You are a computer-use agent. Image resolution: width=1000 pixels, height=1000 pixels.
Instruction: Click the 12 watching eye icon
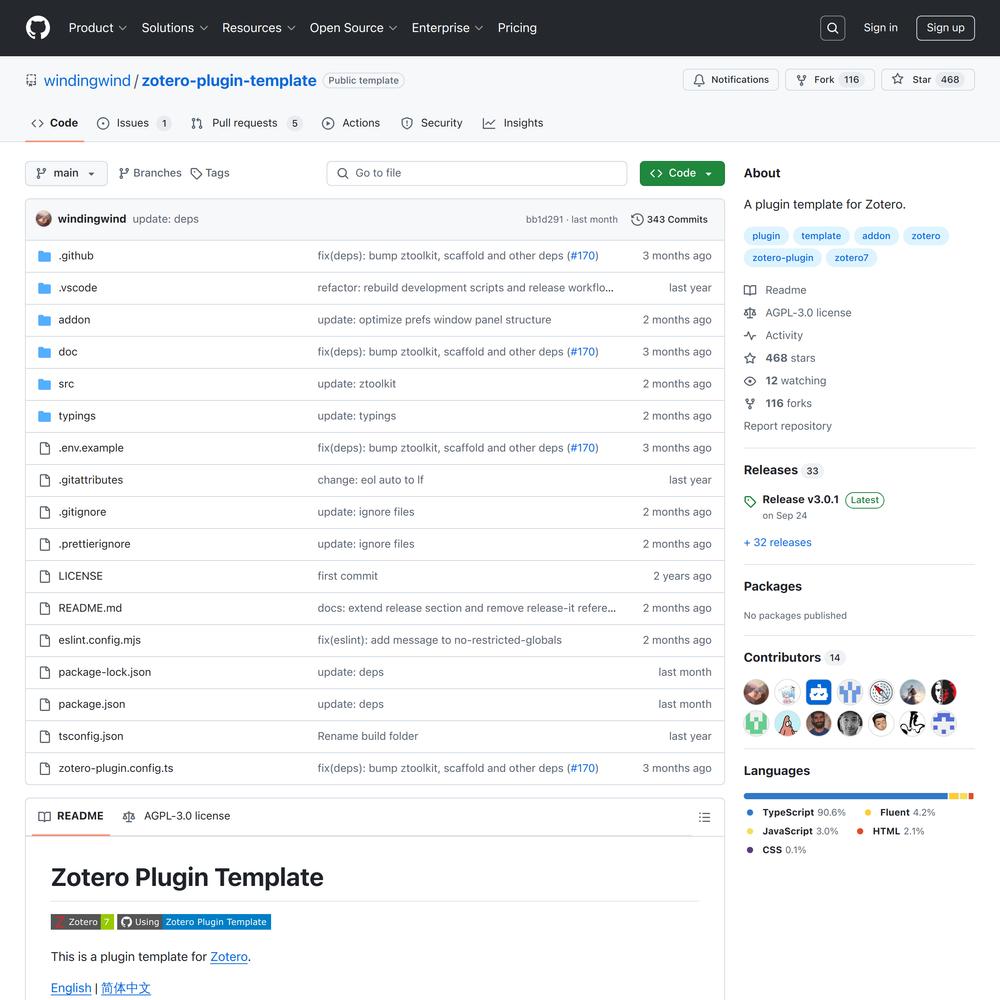pyautogui.click(x=750, y=381)
